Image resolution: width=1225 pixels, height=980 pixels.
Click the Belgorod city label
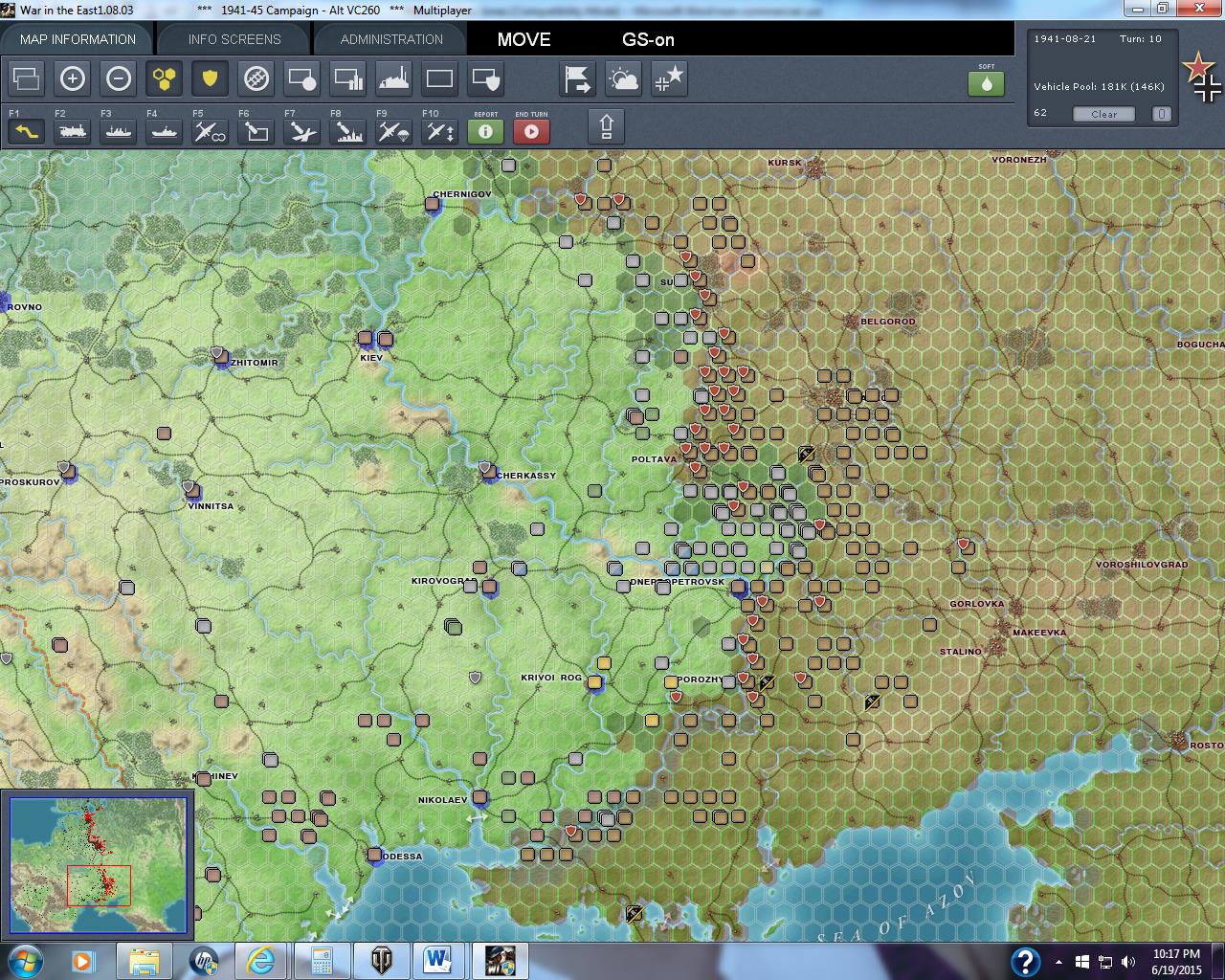[888, 322]
